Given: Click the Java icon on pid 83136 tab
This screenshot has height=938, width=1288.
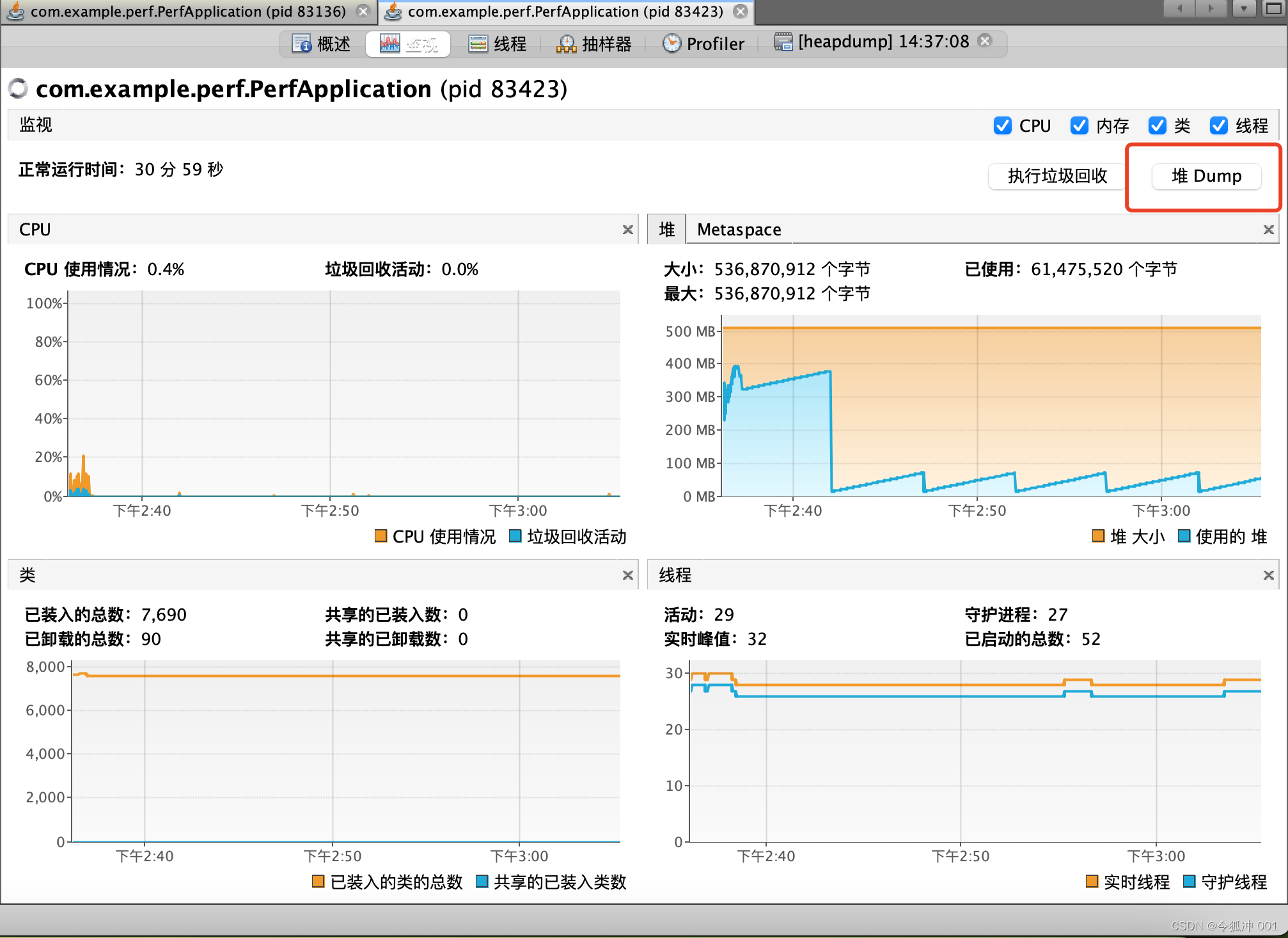Looking at the screenshot, I should click(x=14, y=11).
